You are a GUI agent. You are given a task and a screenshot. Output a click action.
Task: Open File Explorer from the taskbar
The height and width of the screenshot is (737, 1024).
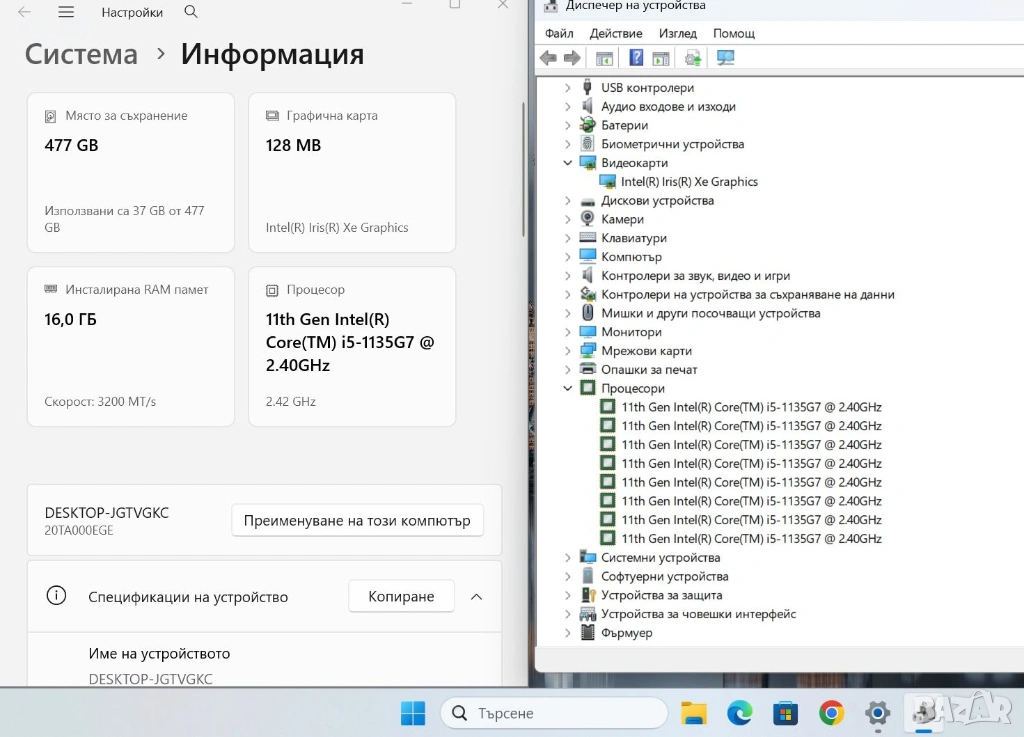693,713
